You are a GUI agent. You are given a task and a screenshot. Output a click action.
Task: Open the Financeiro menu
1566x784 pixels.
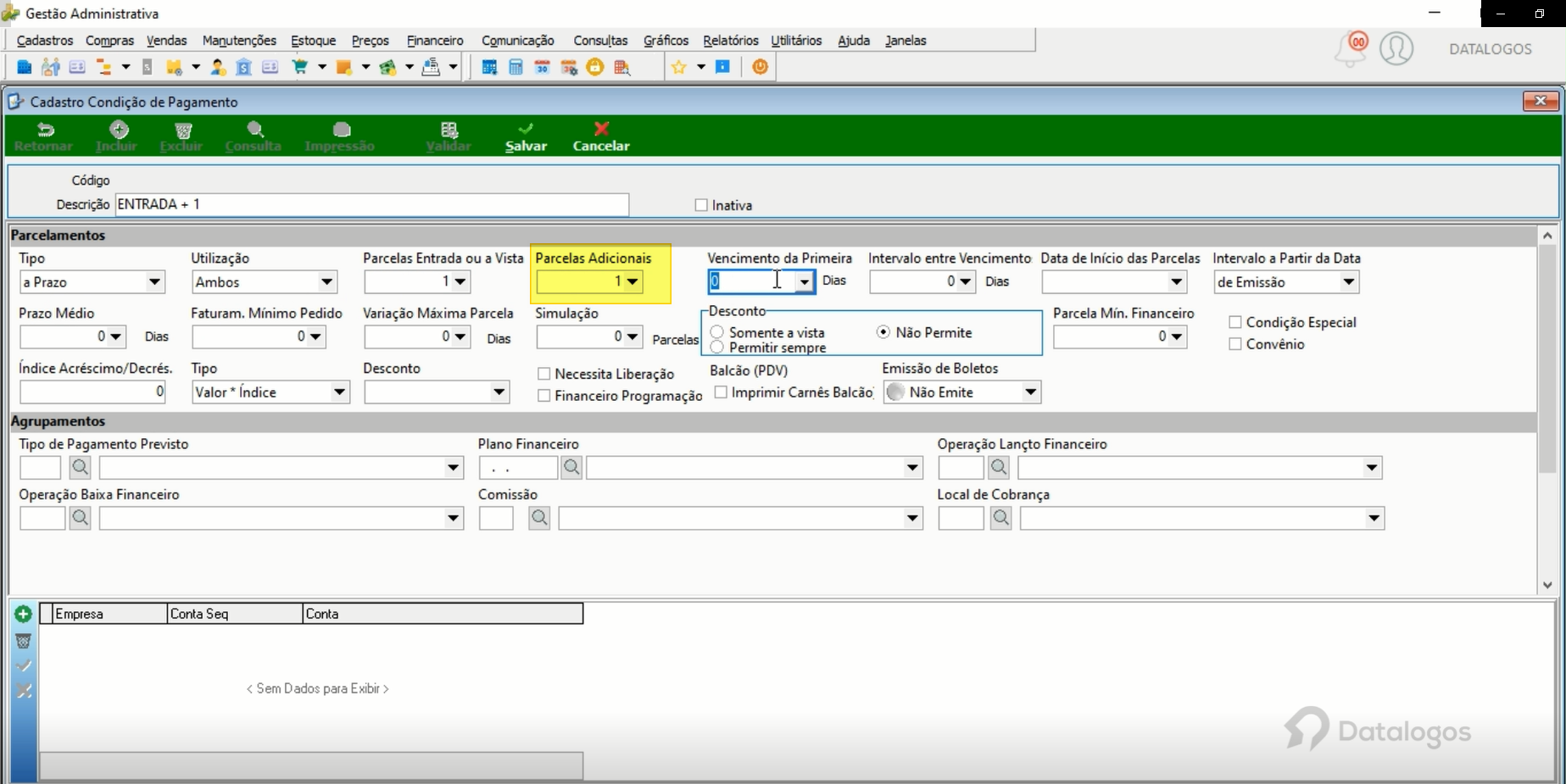[x=435, y=41]
